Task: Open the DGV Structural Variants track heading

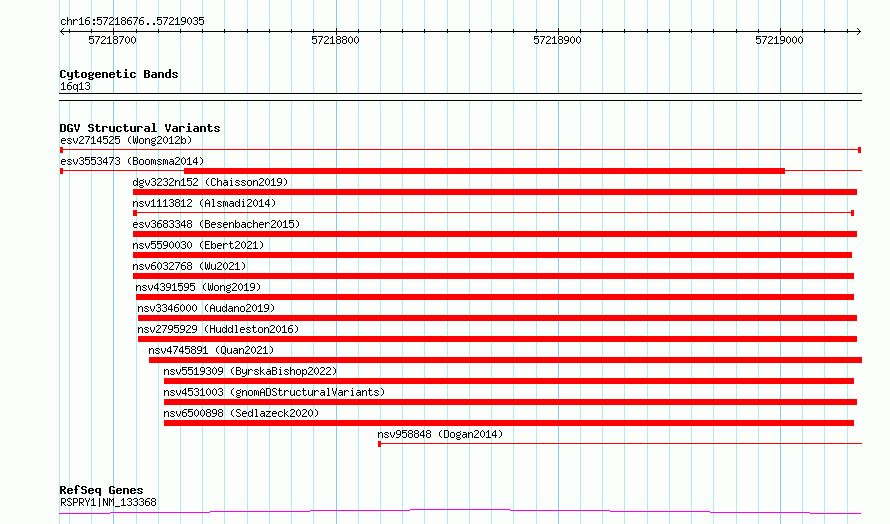Action: 140,128
